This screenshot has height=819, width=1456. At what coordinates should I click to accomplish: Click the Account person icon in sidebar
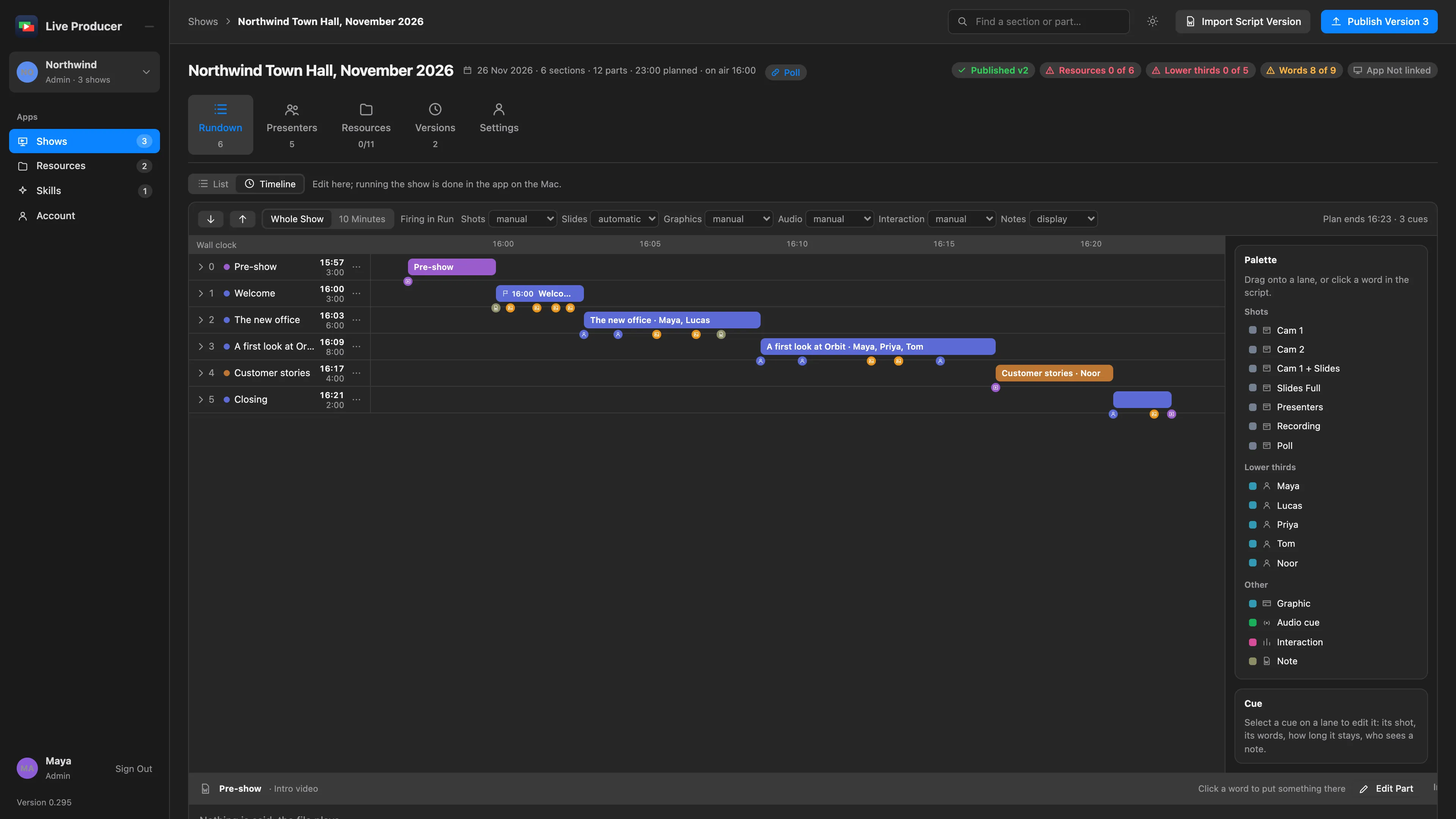[x=23, y=216]
